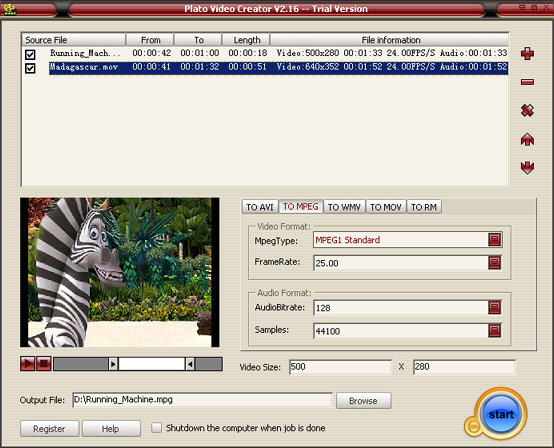This screenshot has height=448, width=554.
Task: Click the Output File path field
Action: coord(202,400)
